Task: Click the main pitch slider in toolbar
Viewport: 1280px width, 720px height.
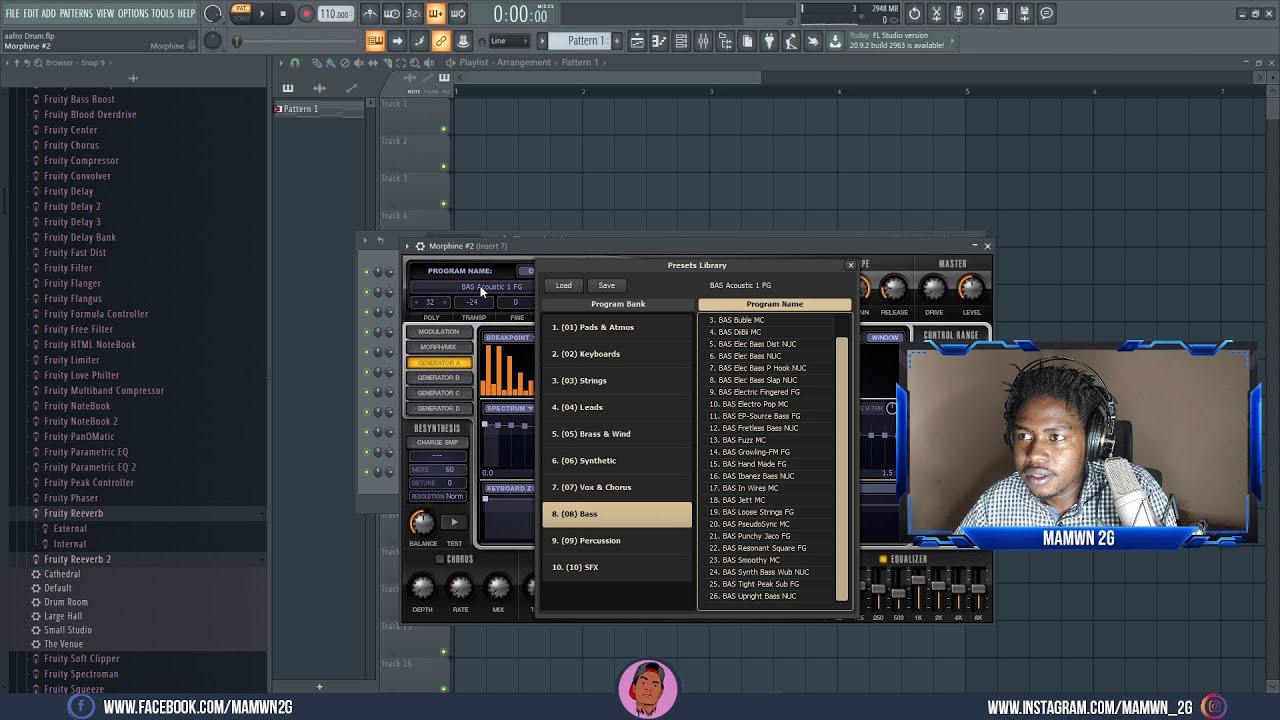Action: [x=294, y=41]
